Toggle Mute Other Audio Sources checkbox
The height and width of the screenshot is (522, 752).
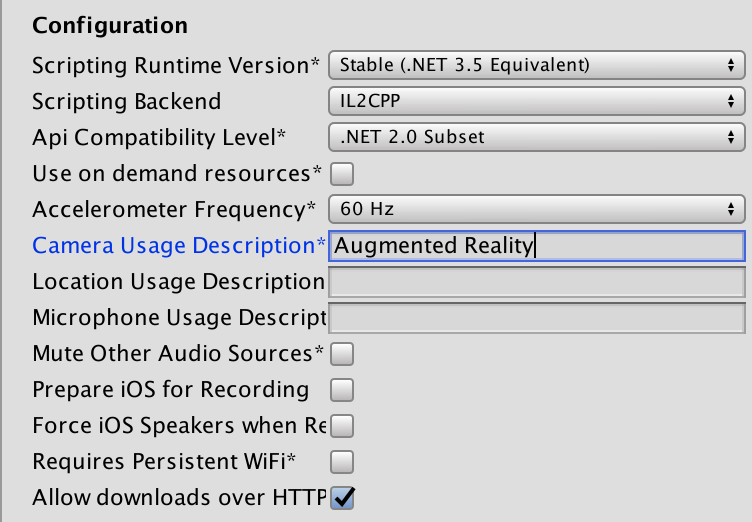click(342, 354)
